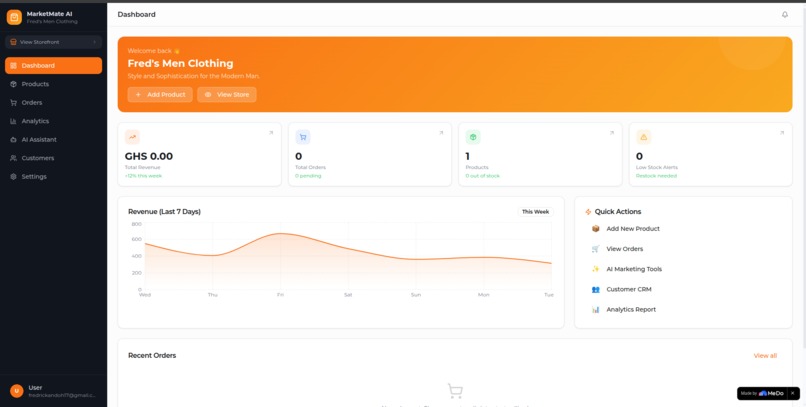Click the Products card box icon

(x=473, y=137)
